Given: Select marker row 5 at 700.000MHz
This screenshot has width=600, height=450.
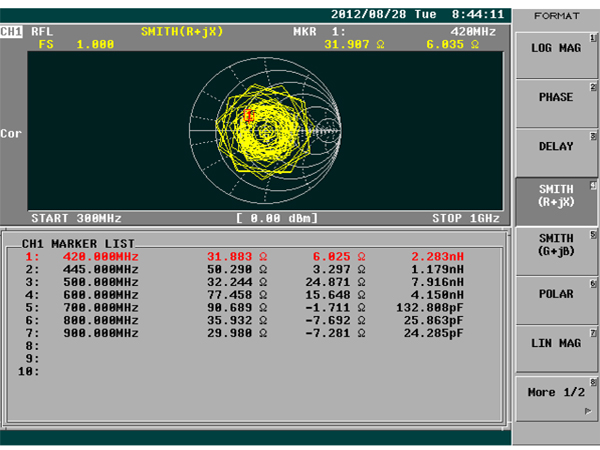Looking at the screenshot, I should click(x=244, y=308).
